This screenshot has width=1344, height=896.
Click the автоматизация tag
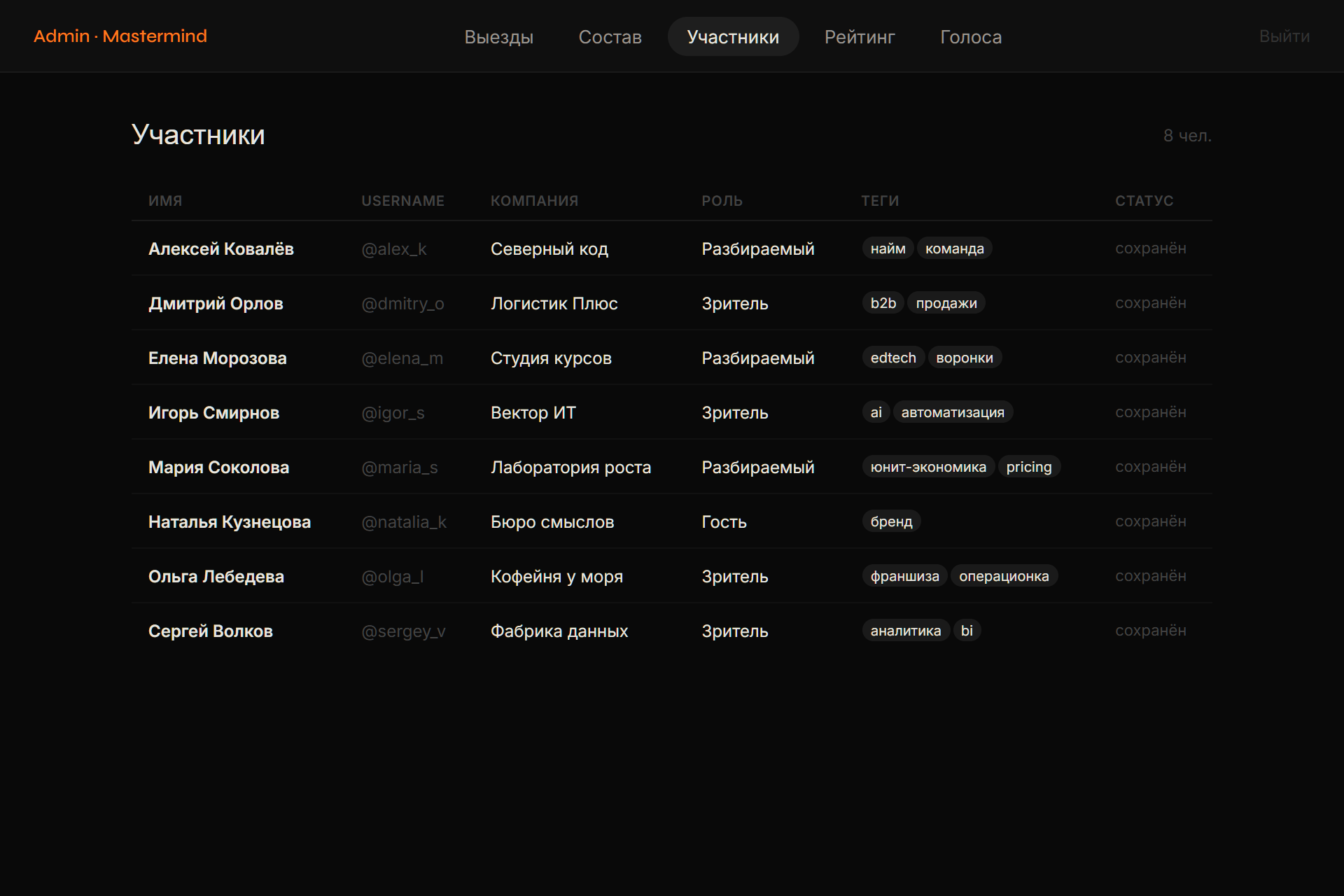click(x=953, y=412)
